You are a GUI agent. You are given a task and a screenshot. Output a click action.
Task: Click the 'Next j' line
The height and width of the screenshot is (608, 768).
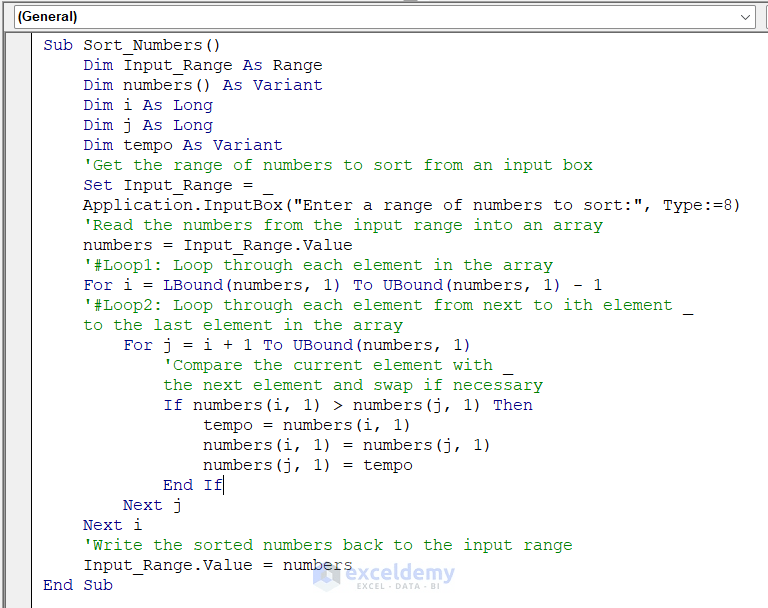tap(152, 506)
